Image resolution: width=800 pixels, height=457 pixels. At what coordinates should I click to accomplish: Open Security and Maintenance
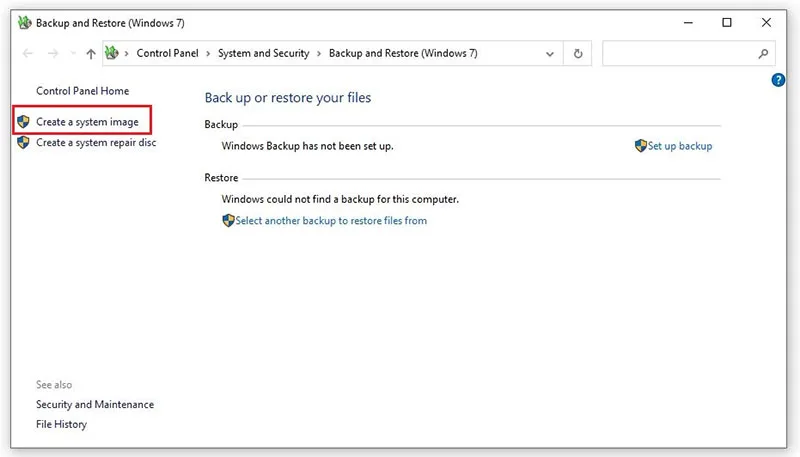pyautogui.click(x=95, y=404)
